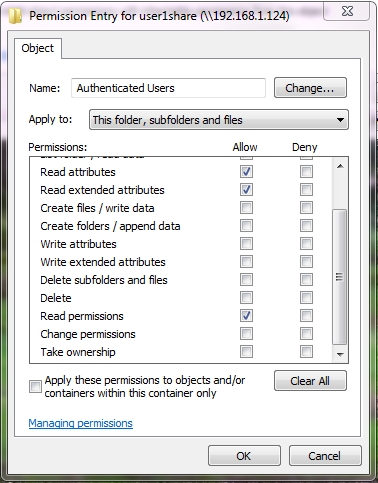Viewport: 378px width, 483px height.
Task: Allow Change permissions checkbox
Action: (246, 334)
